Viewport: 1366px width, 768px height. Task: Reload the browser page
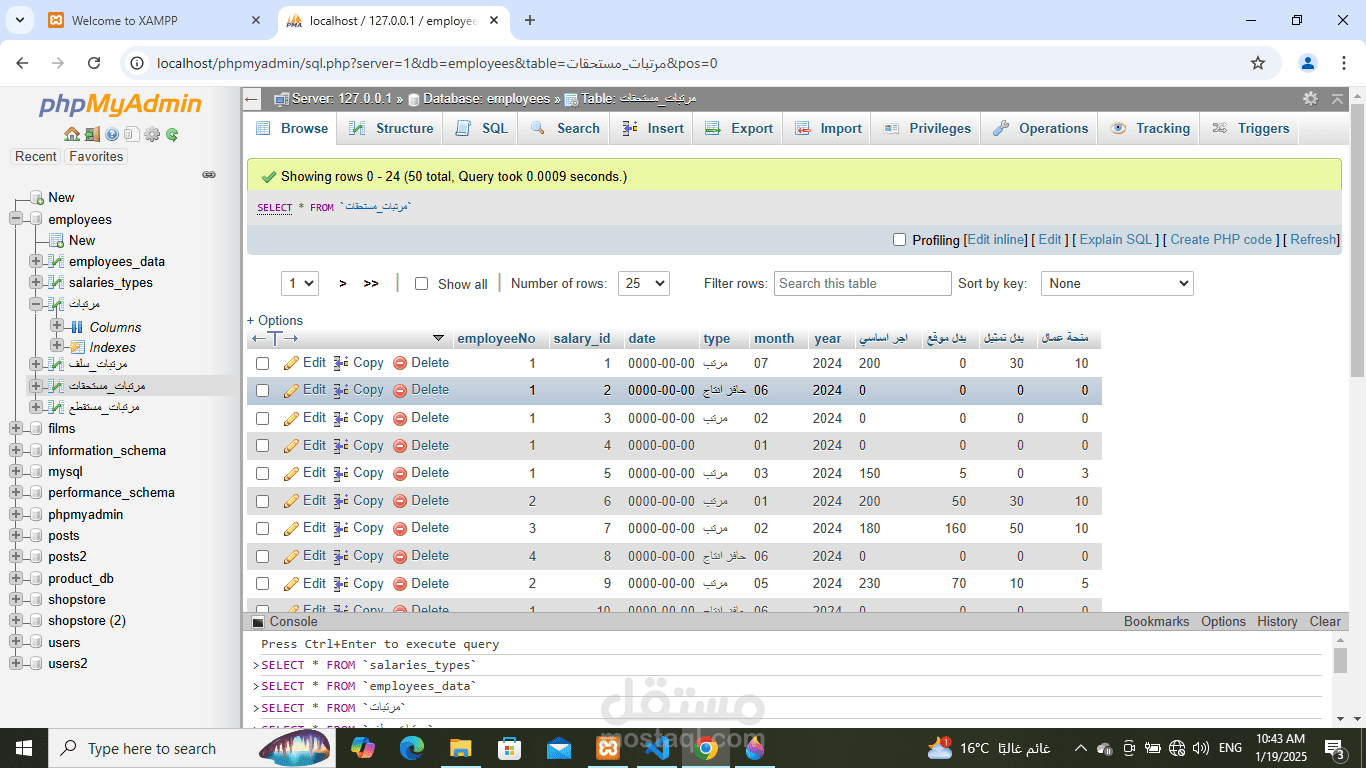[94, 63]
